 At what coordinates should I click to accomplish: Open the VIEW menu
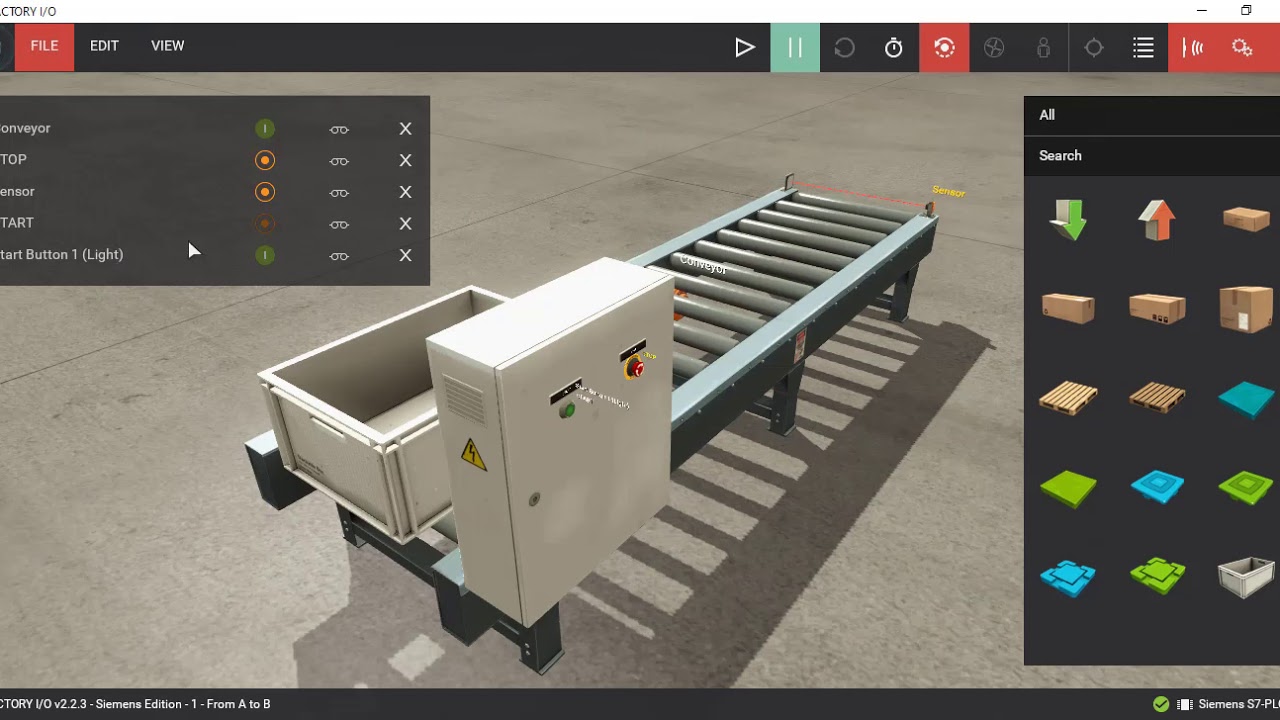(168, 46)
